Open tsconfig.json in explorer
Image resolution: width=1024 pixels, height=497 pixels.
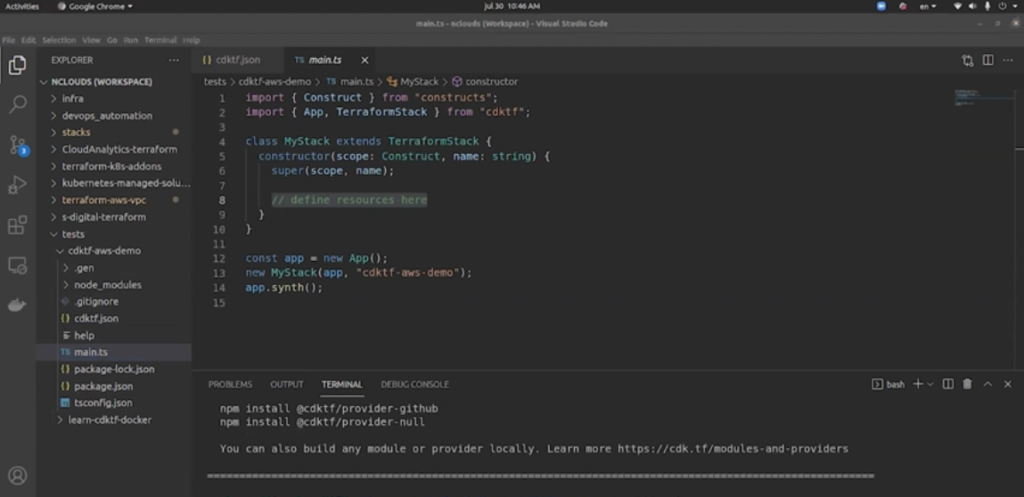114,403
